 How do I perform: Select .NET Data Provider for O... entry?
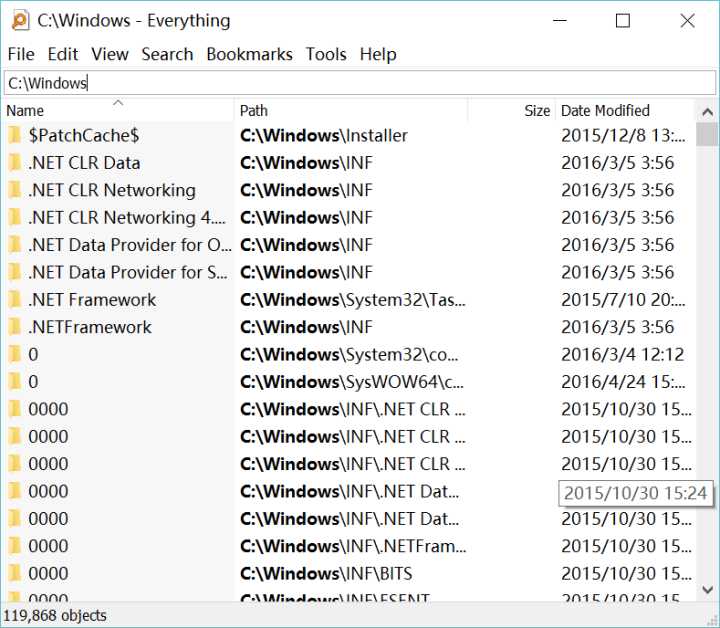click(x=129, y=245)
